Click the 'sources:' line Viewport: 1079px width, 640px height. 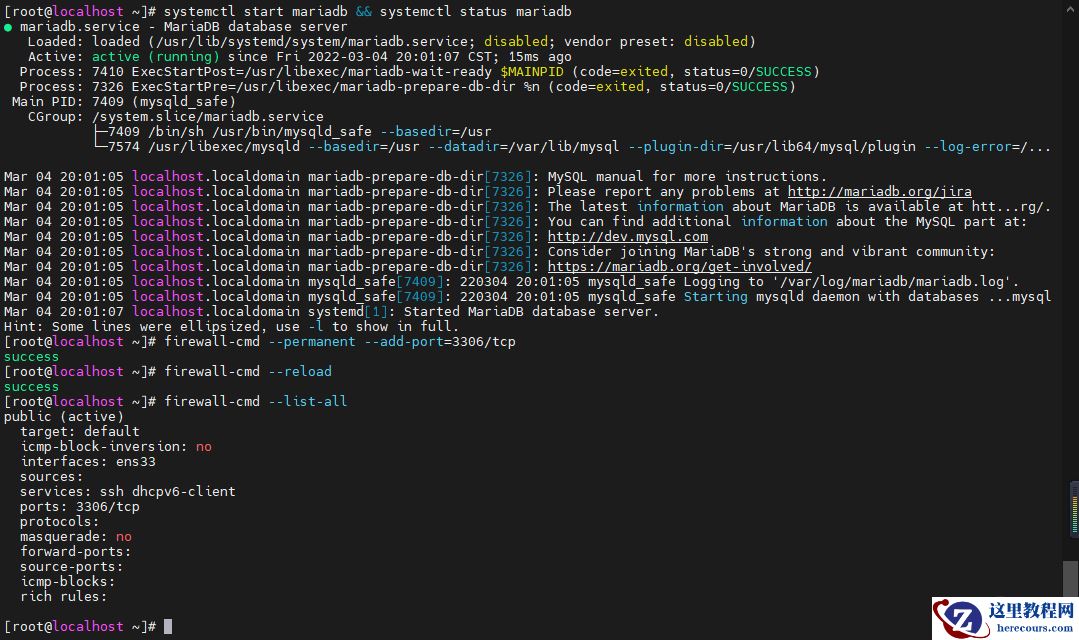click(52, 476)
